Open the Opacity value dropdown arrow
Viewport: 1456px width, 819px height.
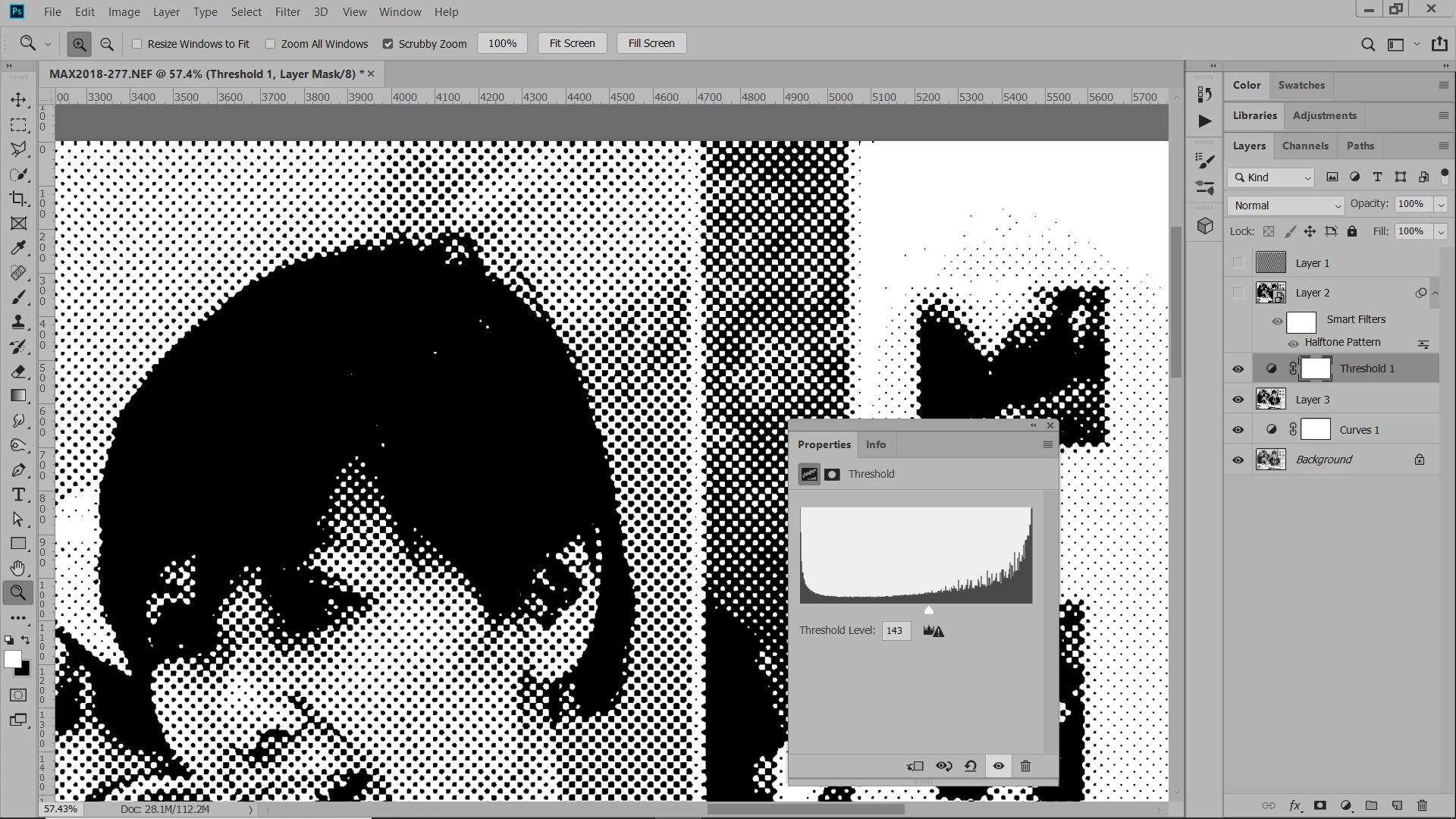coord(1441,205)
